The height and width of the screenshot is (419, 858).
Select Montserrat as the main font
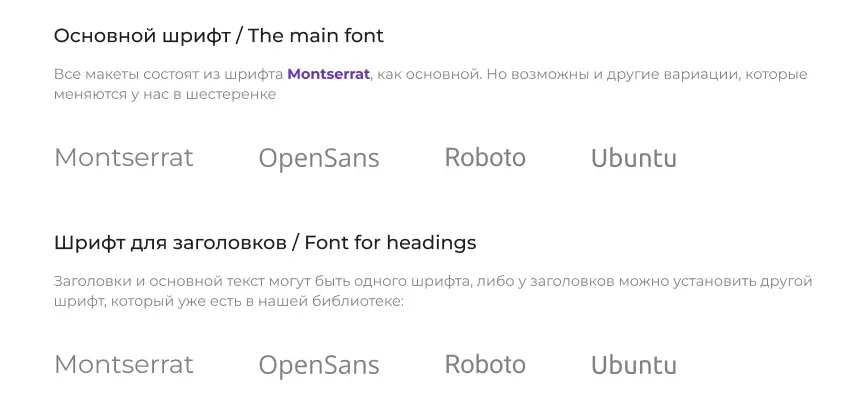[124, 157]
